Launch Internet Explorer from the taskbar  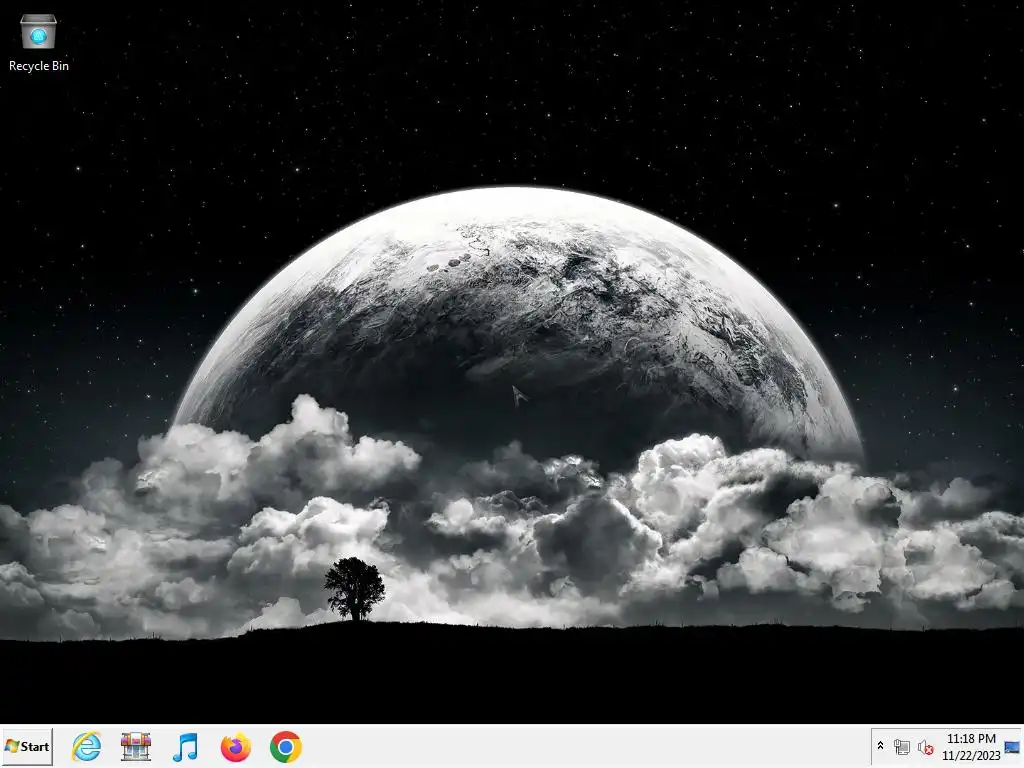[x=86, y=746]
